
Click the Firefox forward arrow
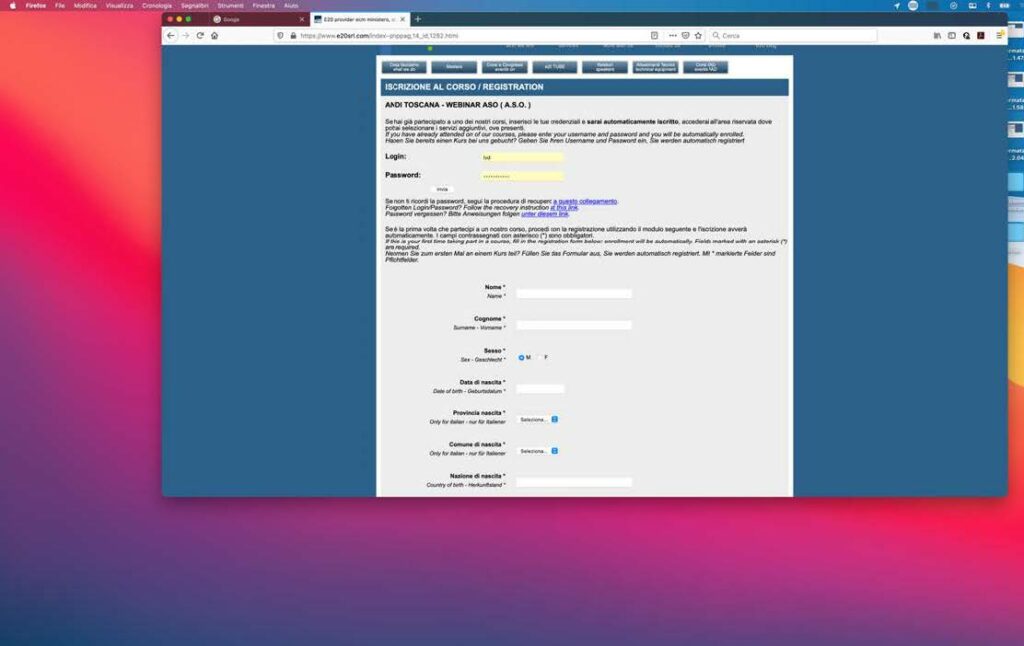pyautogui.click(x=185, y=36)
